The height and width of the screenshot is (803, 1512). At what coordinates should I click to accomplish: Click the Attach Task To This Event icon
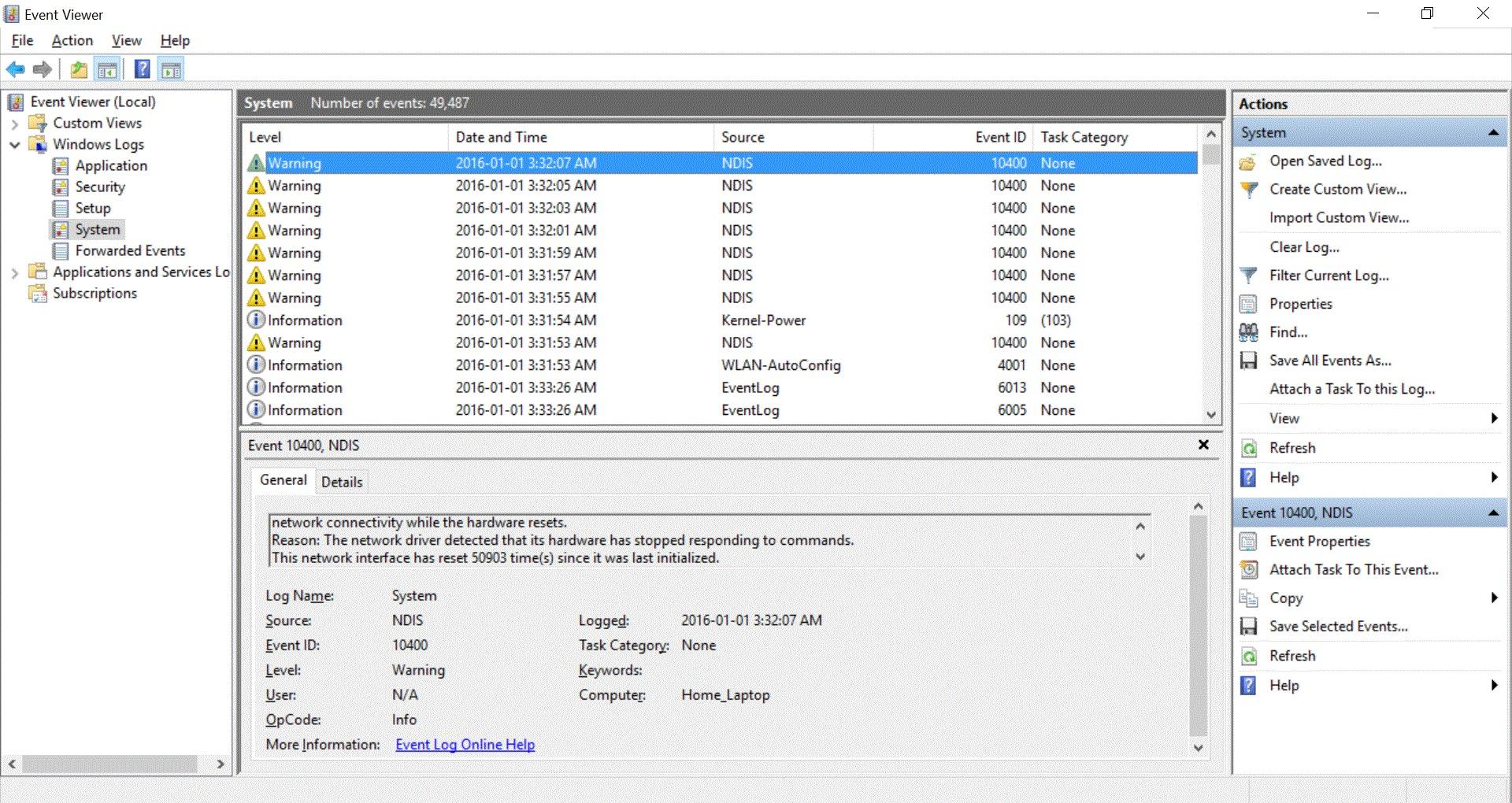pyautogui.click(x=1248, y=569)
